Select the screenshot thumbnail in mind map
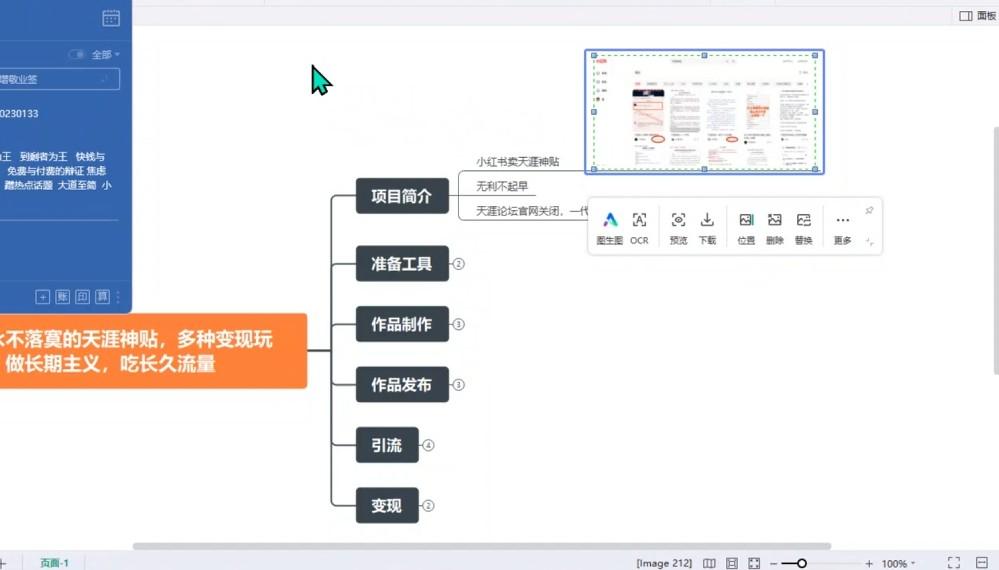Screen dimensions: 999x570 (x=704, y=112)
